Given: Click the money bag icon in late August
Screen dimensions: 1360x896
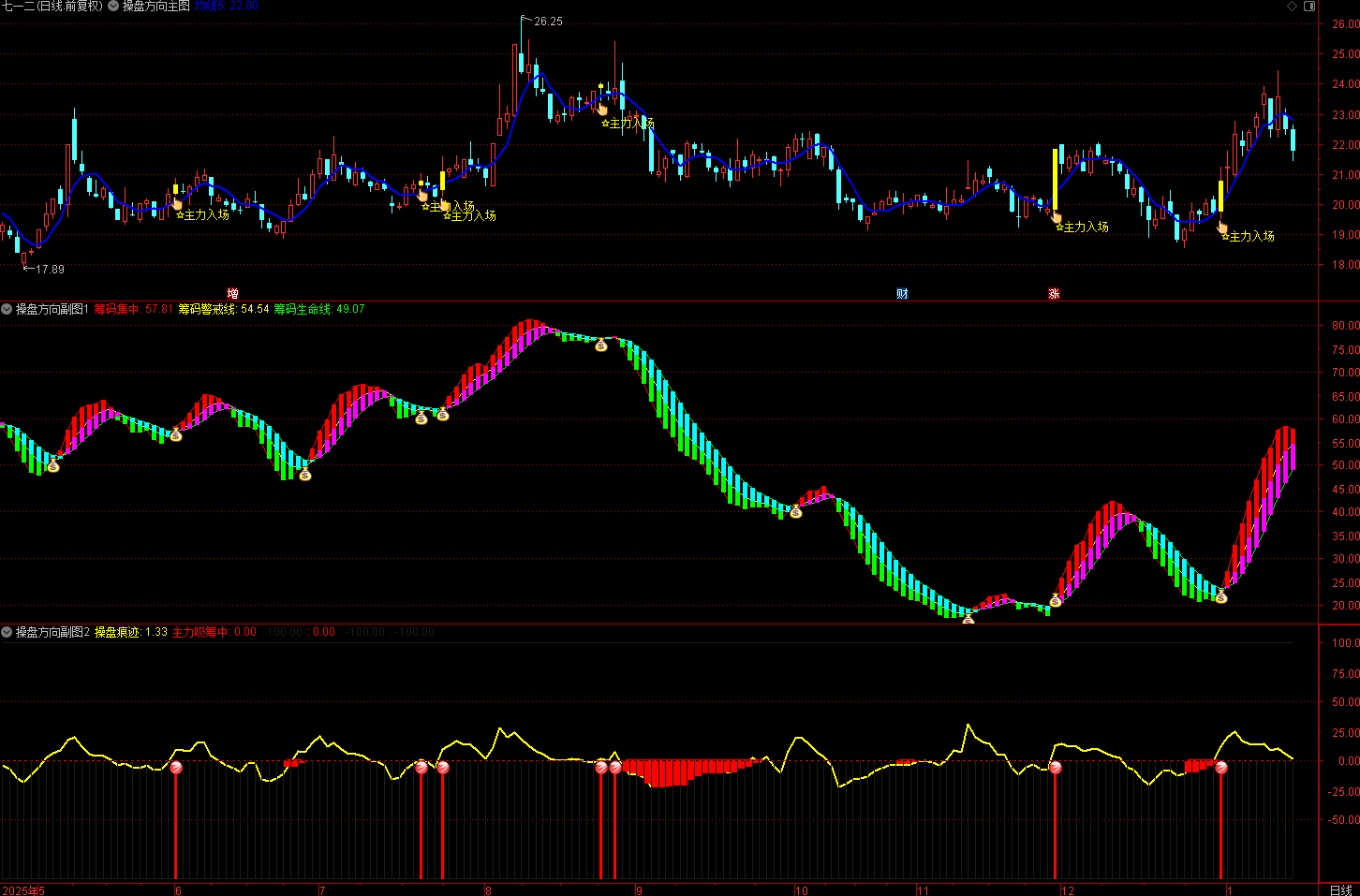Looking at the screenshot, I should point(601,345).
